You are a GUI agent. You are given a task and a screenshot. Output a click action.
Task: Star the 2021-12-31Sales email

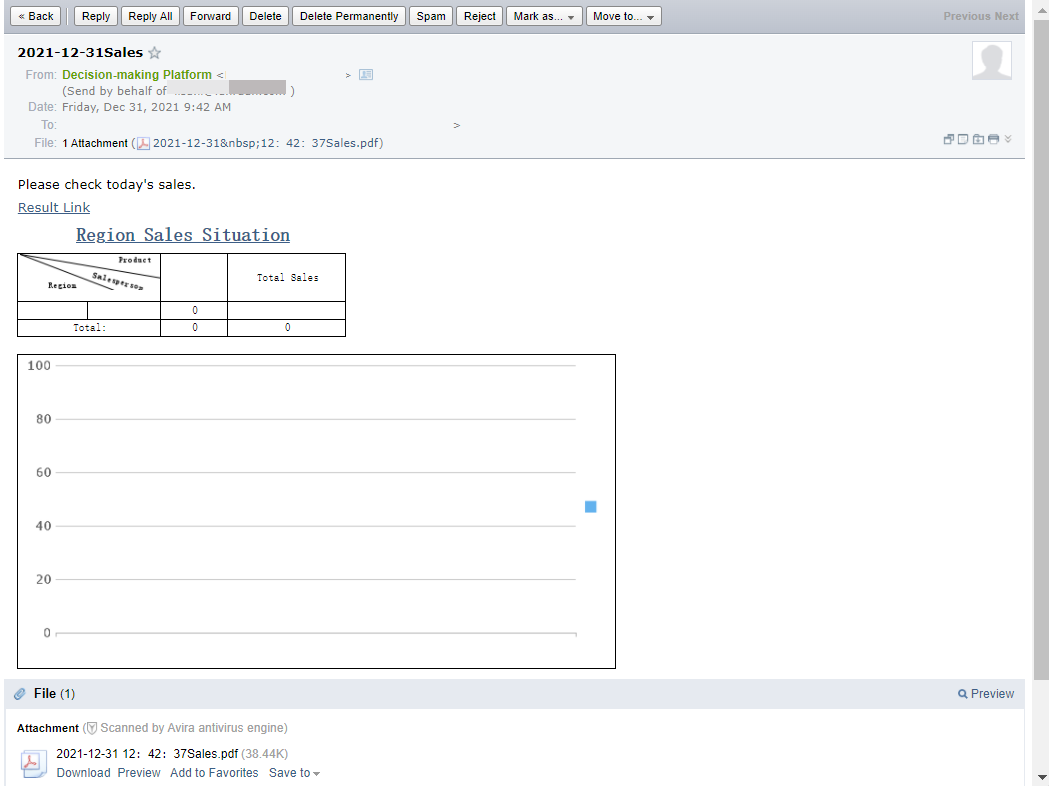[x=155, y=52]
